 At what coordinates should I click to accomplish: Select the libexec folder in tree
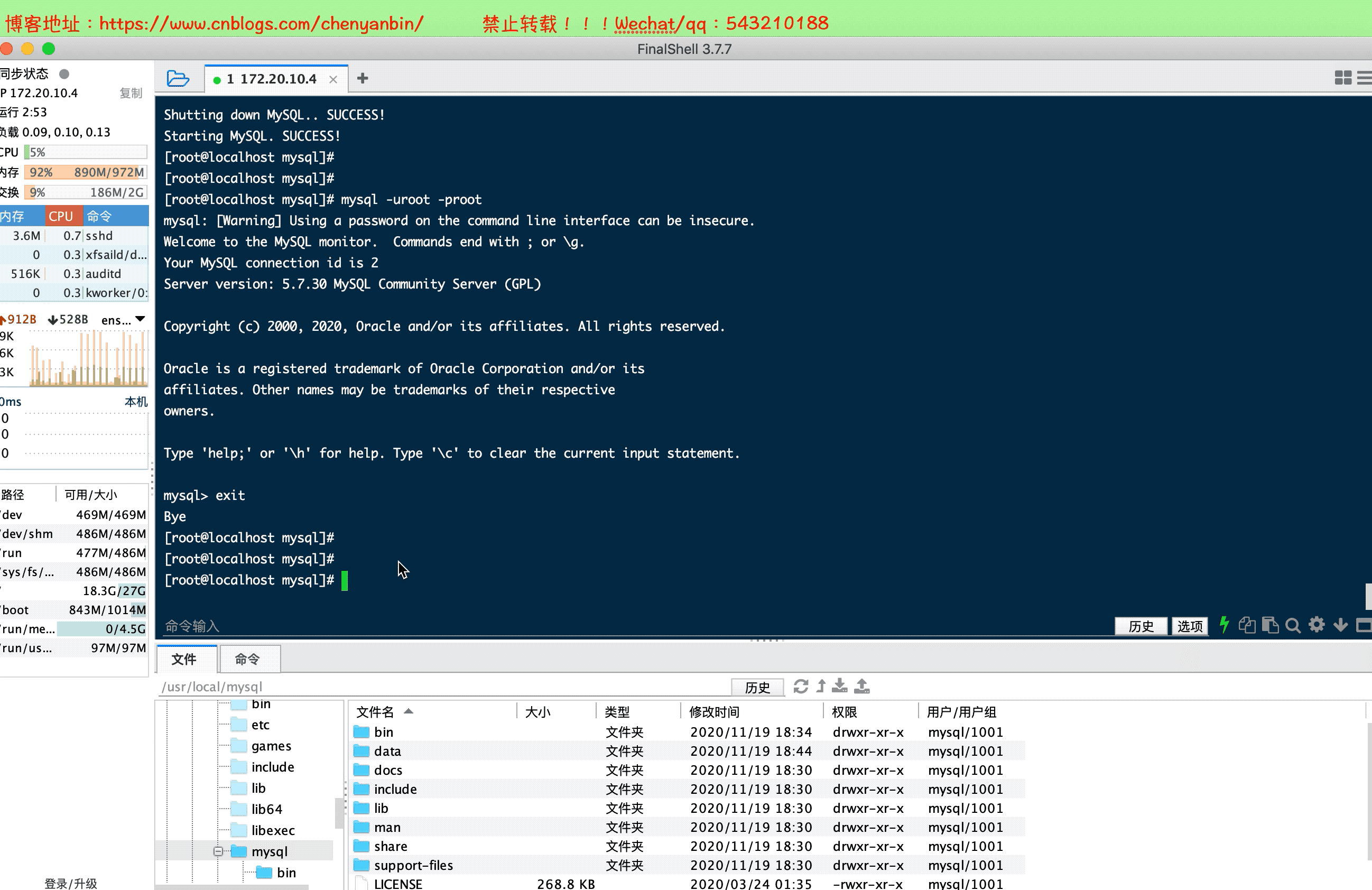[x=263, y=830]
